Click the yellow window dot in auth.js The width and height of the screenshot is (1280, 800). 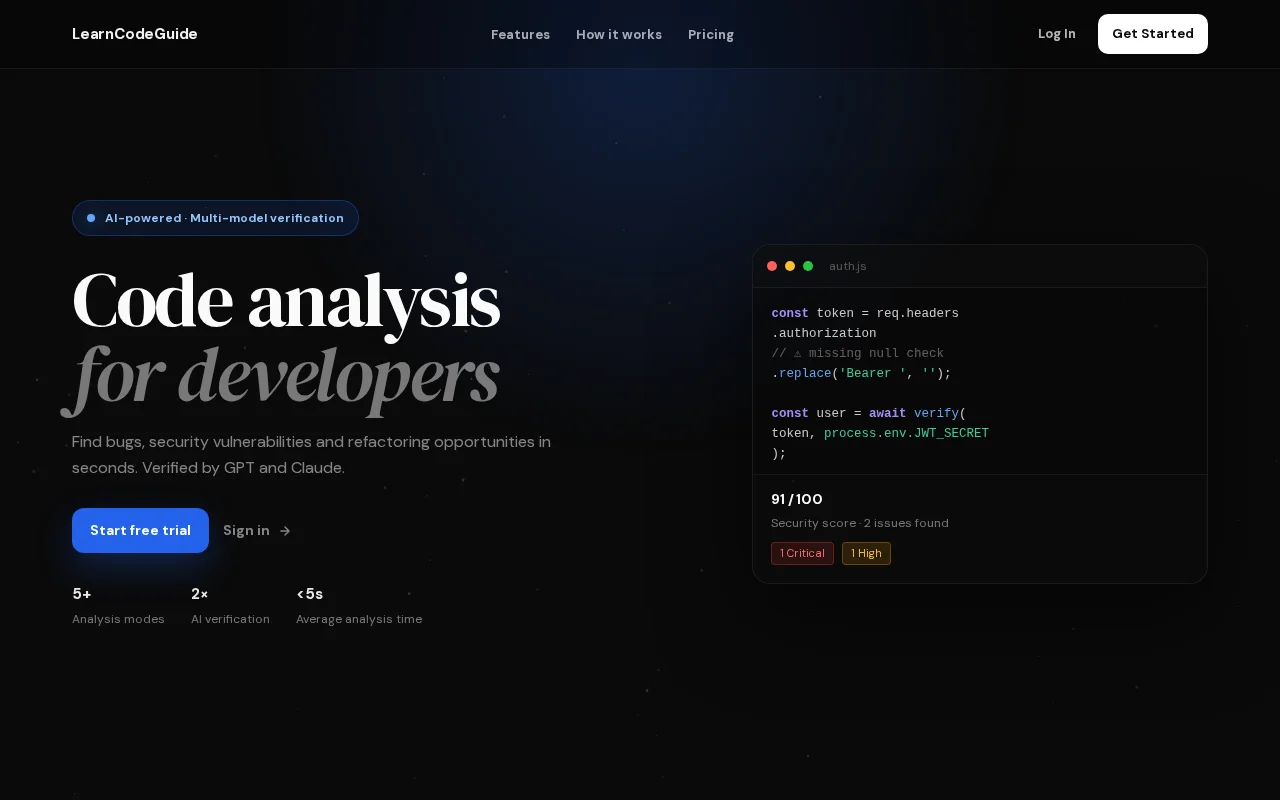click(790, 266)
